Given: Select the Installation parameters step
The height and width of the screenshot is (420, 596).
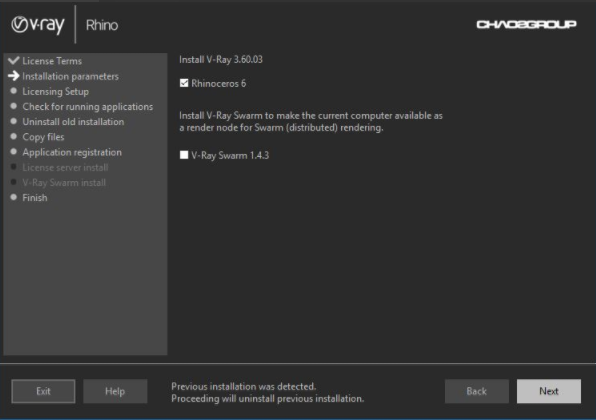Looking at the screenshot, I should pos(70,76).
